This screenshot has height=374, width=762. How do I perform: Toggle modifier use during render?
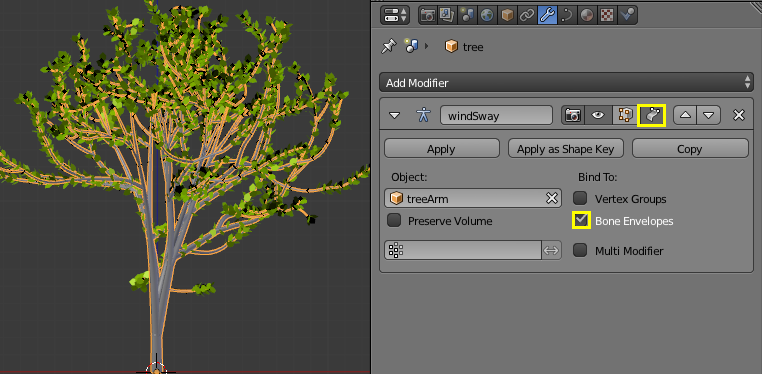pyautogui.click(x=573, y=116)
